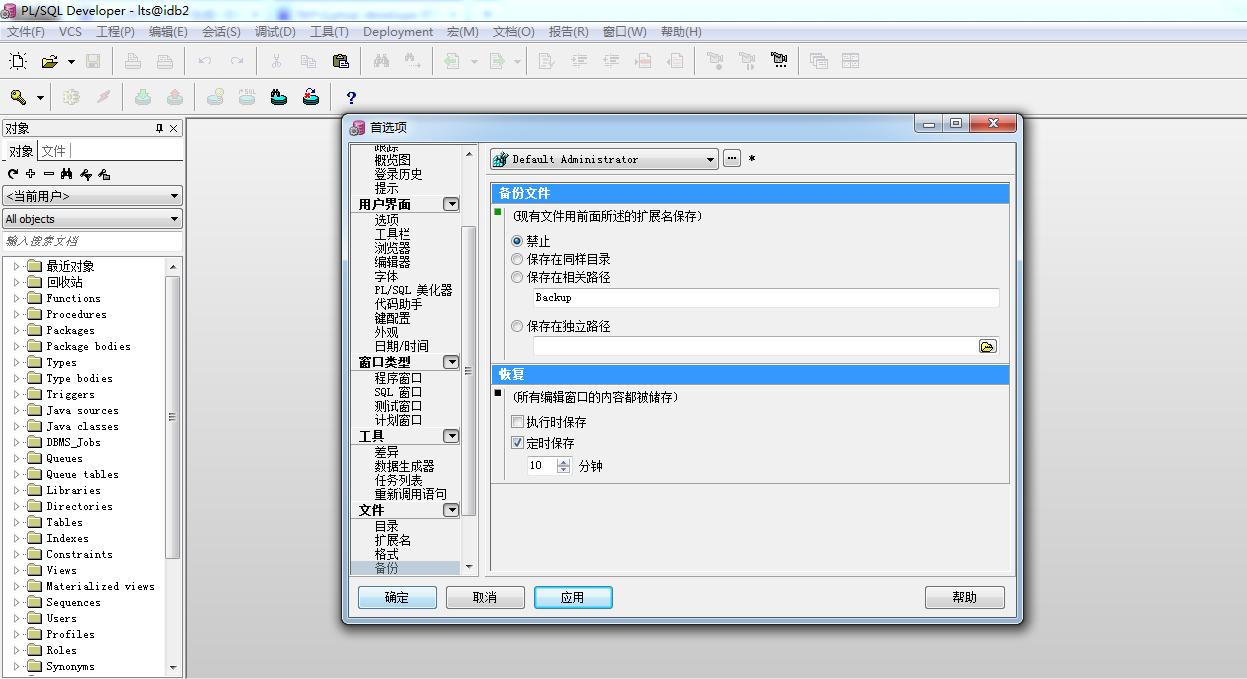Viewport: 1247px width, 679px height.
Task: Click the binoculars find icon in object browser
Action: pos(67,174)
